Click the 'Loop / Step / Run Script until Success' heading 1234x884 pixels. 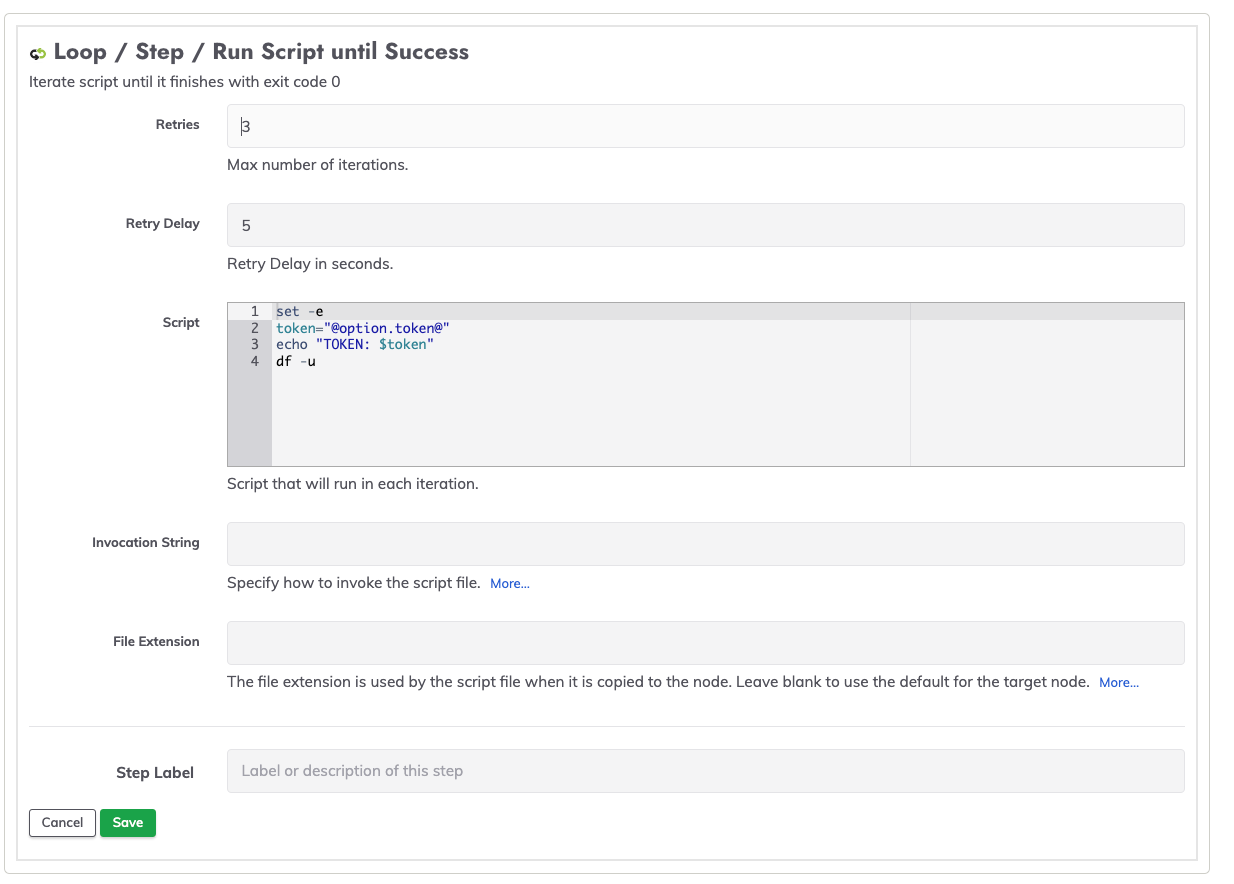261,52
